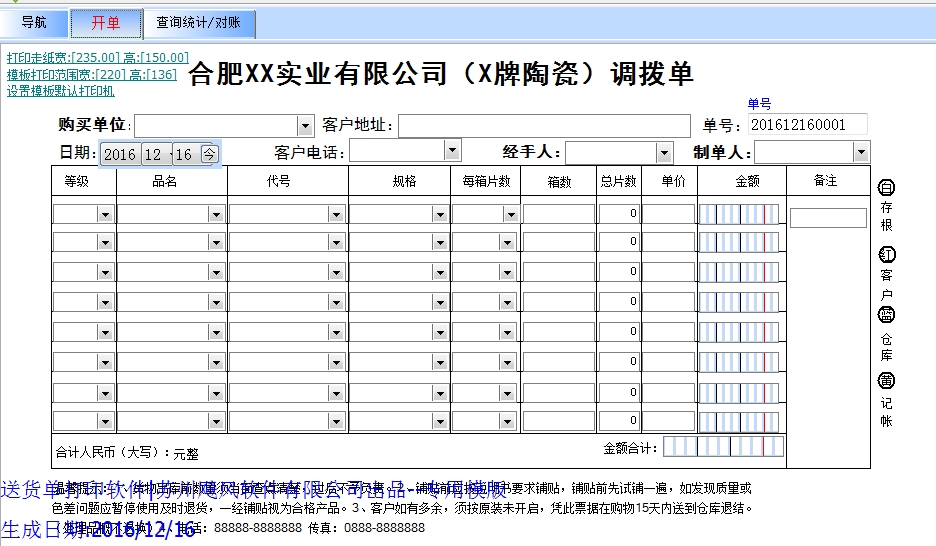936x546 pixels.
Task: Open the 规格 dropdown in the fourth table row
Action: 440,303
